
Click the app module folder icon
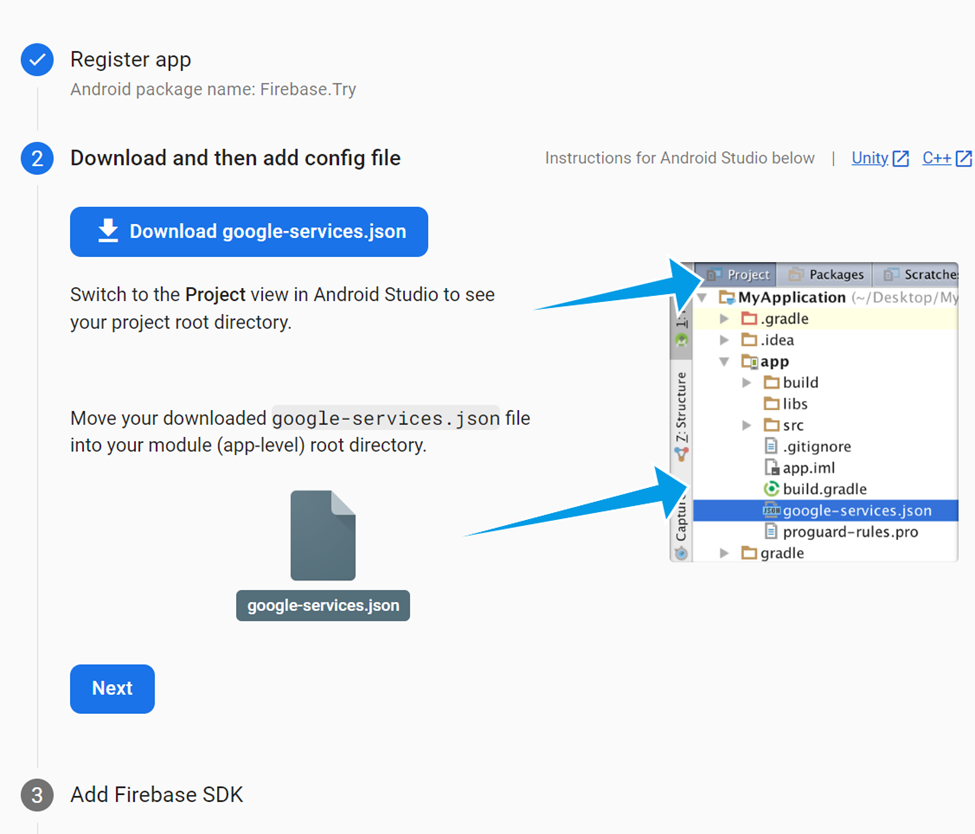749,361
